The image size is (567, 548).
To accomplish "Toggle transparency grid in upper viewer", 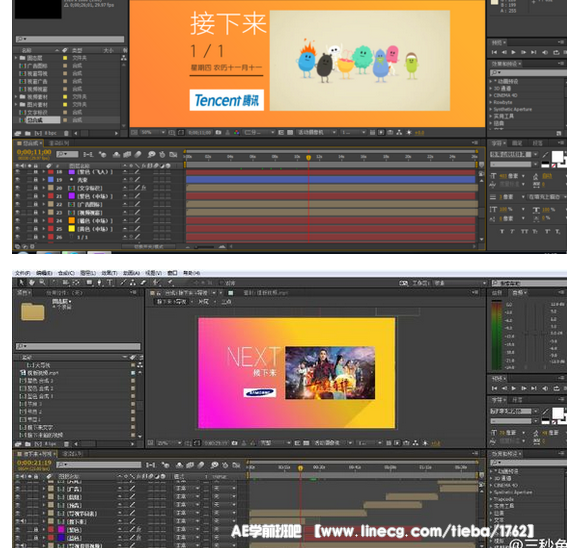I will coord(290,133).
